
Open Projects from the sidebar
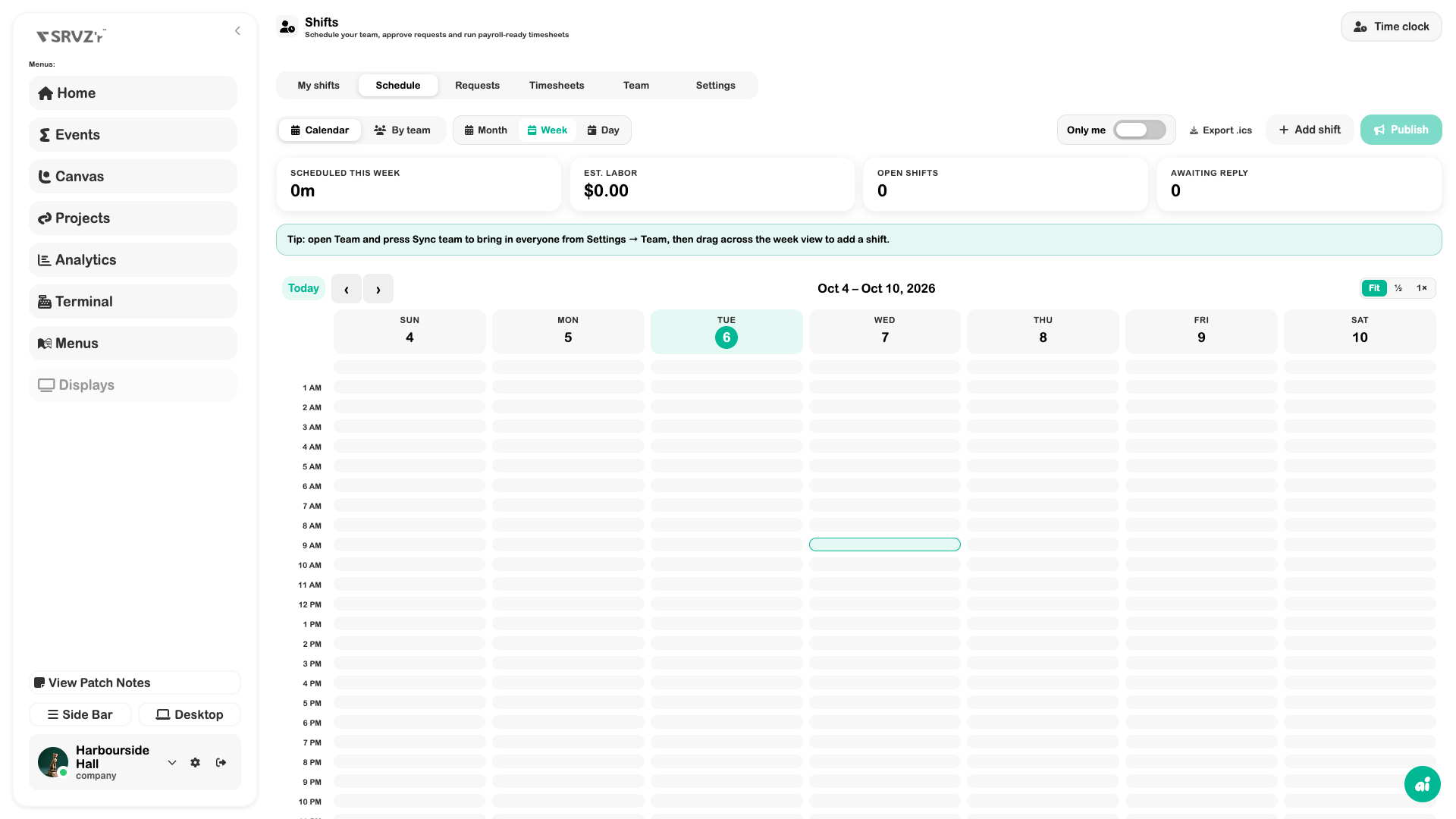tap(133, 218)
